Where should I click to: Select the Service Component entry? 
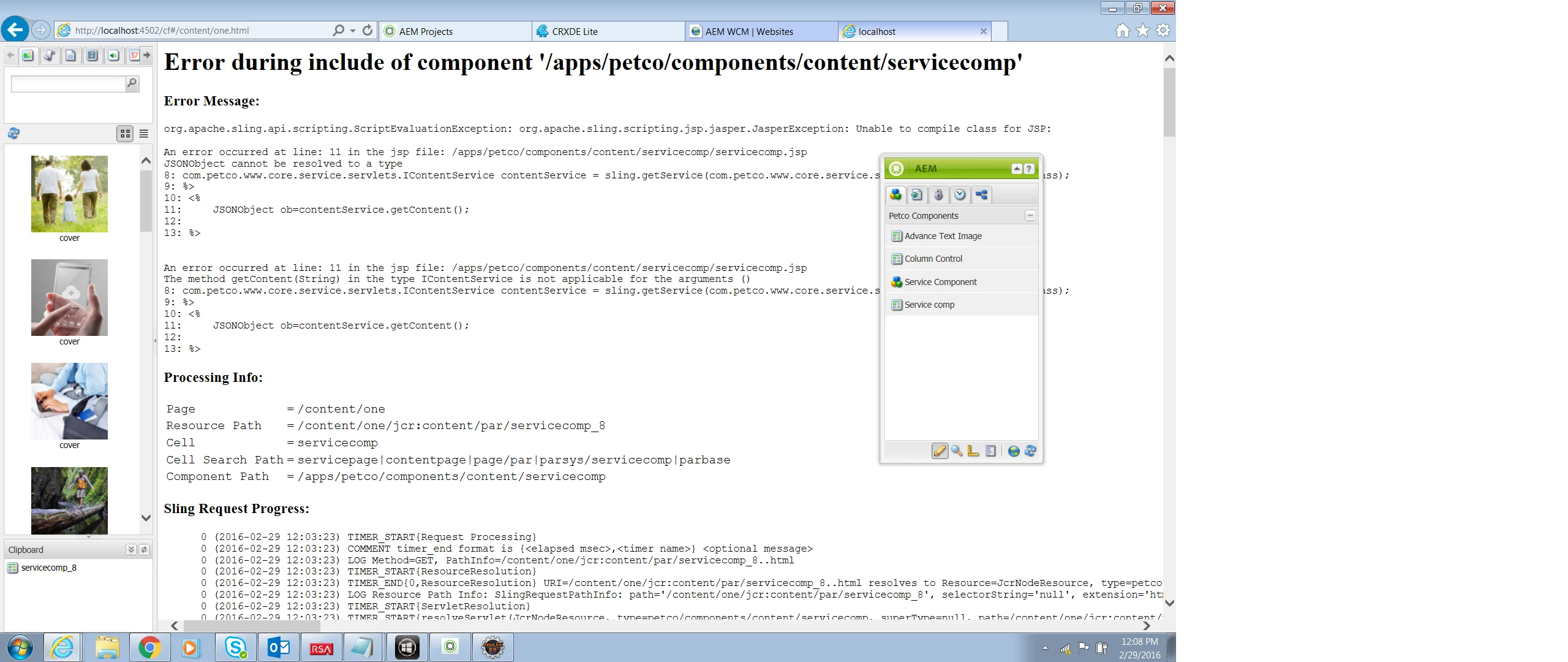(x=940, y=282)
